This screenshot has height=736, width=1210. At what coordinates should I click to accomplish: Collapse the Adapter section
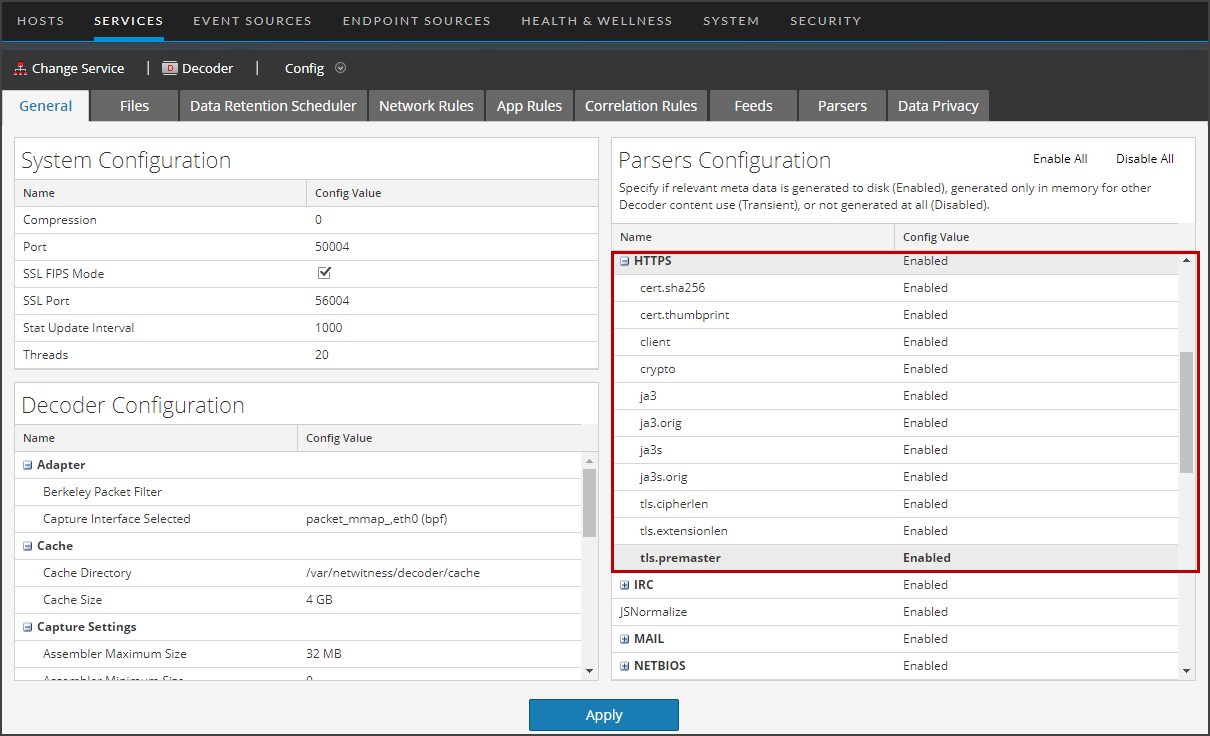[27, 464]
